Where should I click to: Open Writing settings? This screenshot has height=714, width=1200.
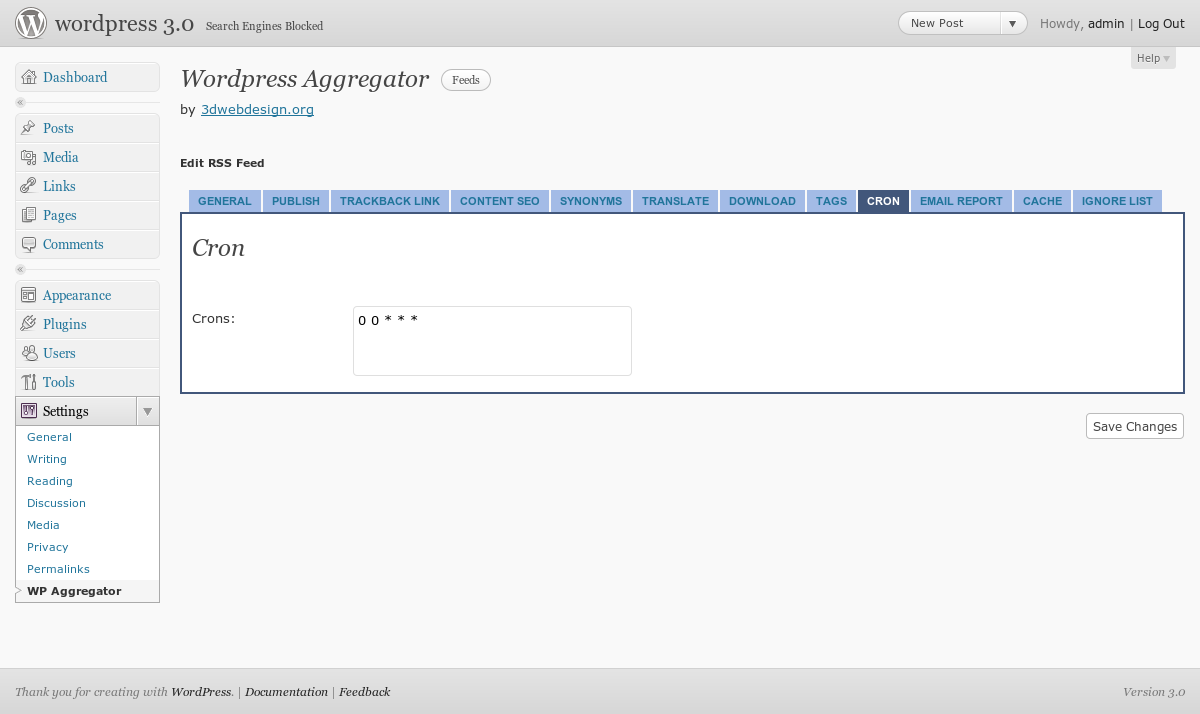[47, 459]
